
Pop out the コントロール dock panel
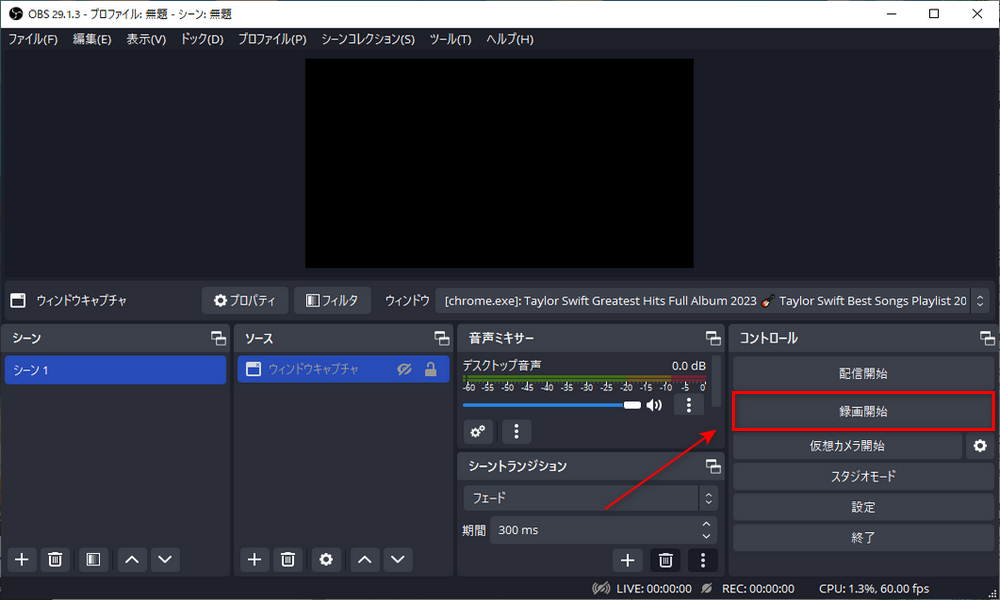coord(987,338)
